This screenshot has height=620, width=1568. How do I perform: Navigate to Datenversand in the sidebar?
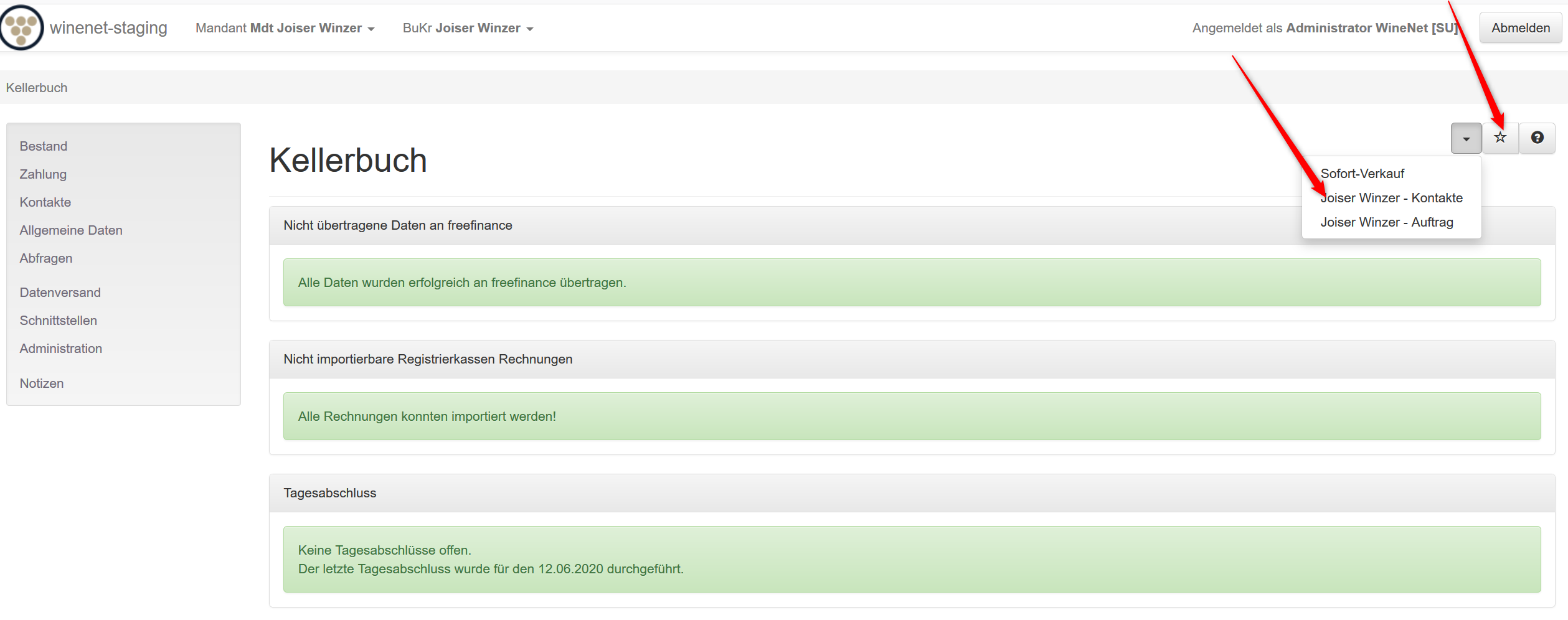[60, 293]
